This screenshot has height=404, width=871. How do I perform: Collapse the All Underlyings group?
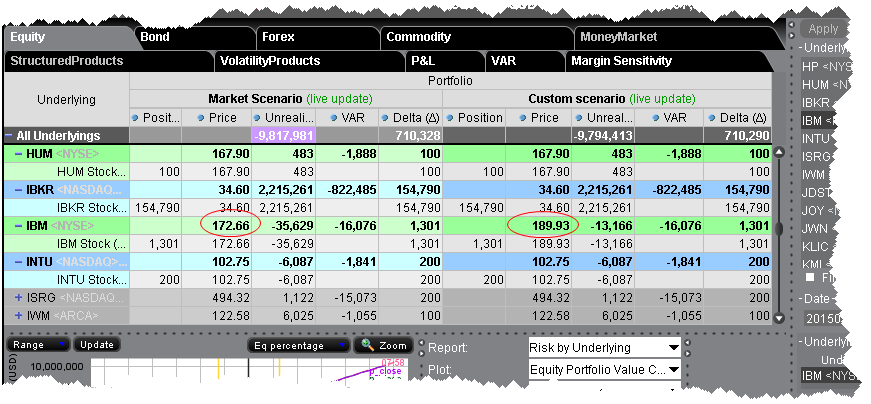click(x=9, y=135)
